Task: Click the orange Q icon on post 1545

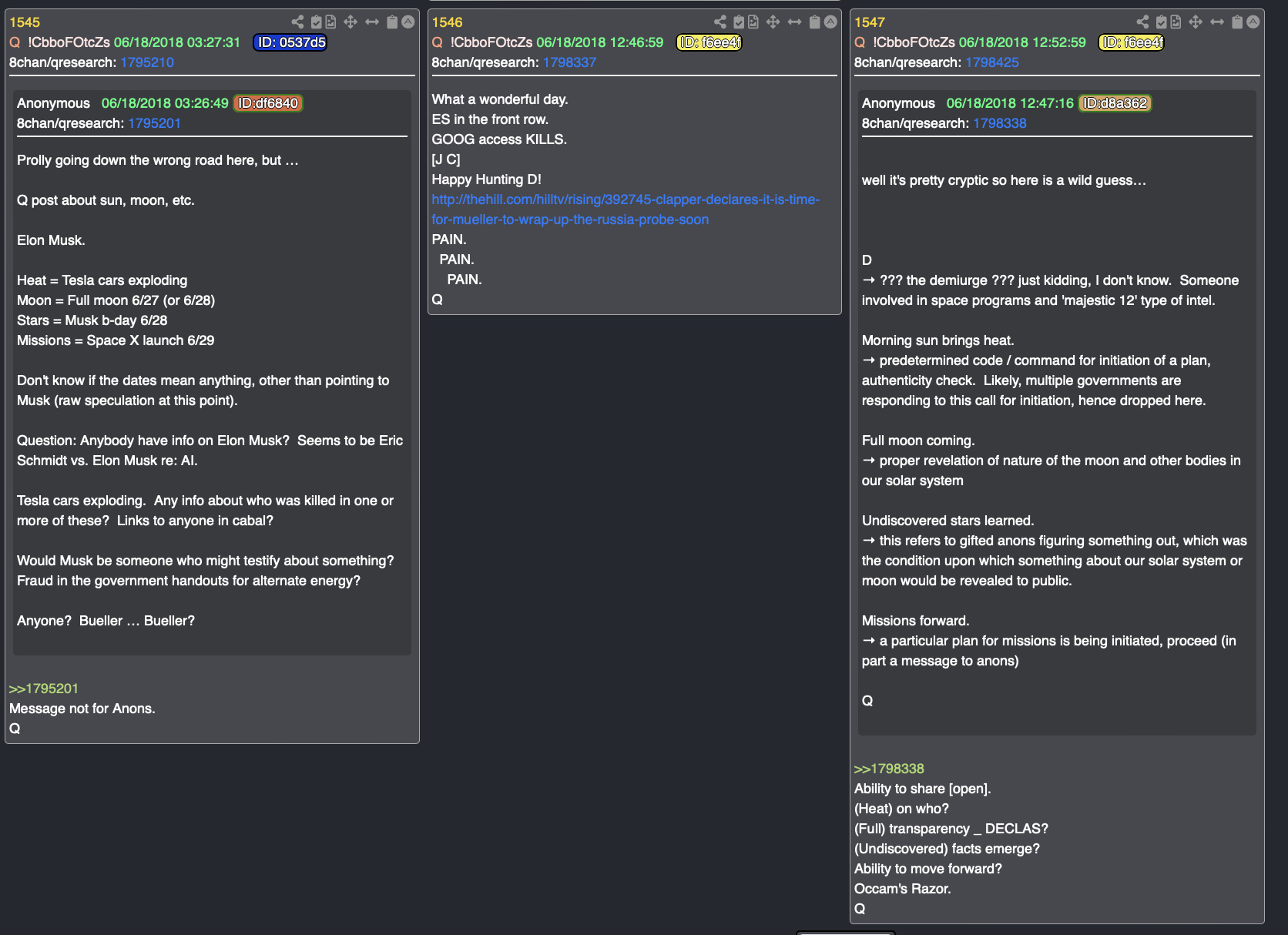Action: pos(15,42)
